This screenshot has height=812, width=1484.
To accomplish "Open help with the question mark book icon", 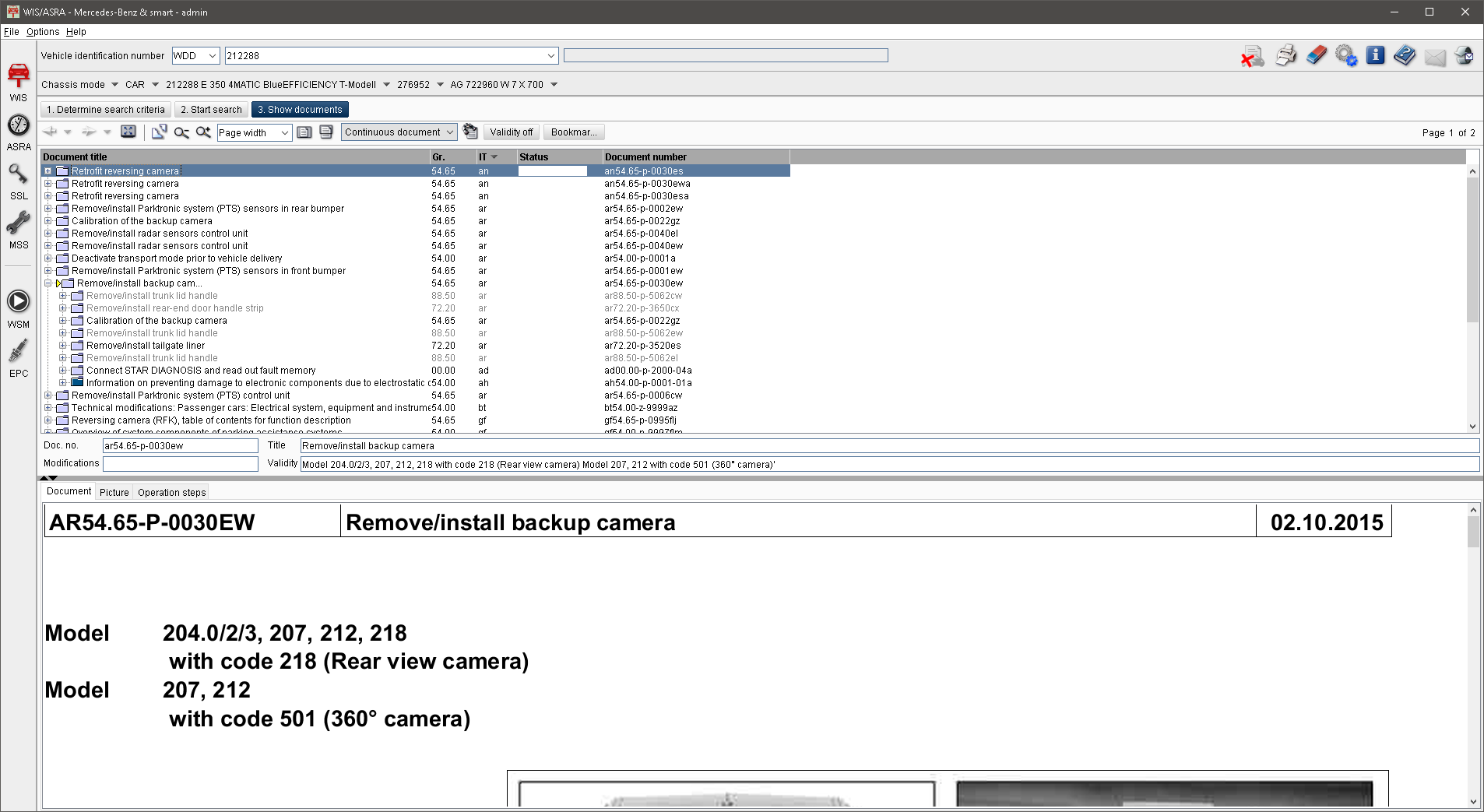I will pyautogui.click(x=1405, y=56).
